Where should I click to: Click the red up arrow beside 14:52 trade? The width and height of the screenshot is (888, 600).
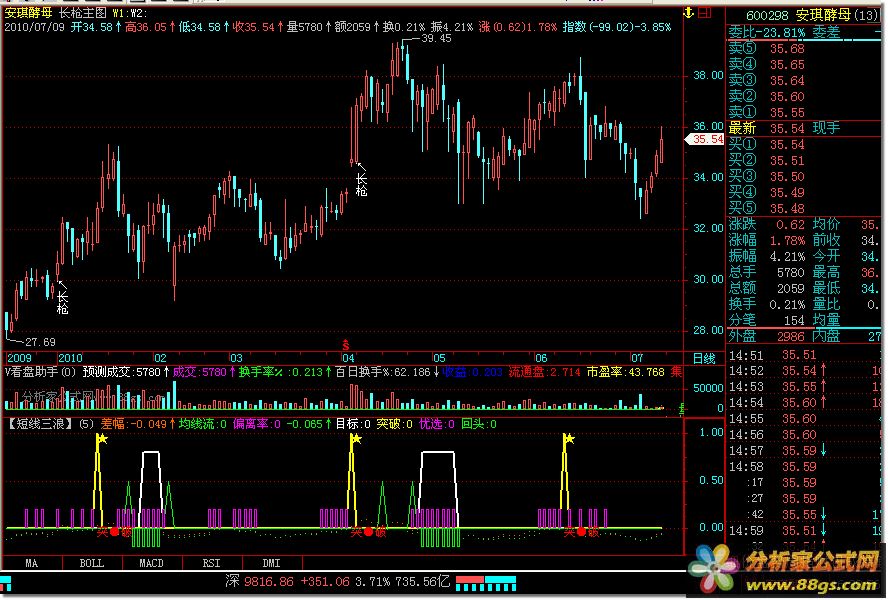click(x=823, y=371)
